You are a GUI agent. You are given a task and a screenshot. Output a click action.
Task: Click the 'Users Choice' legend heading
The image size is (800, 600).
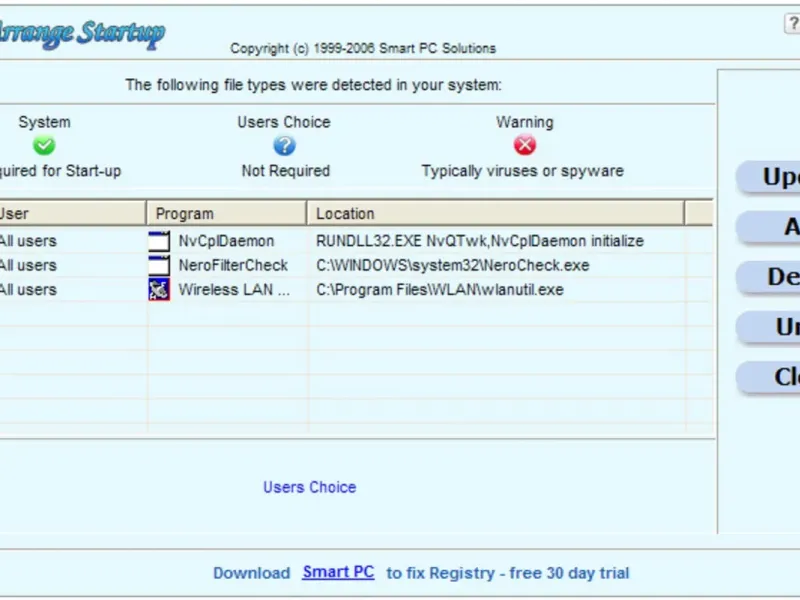pos(284,122)
